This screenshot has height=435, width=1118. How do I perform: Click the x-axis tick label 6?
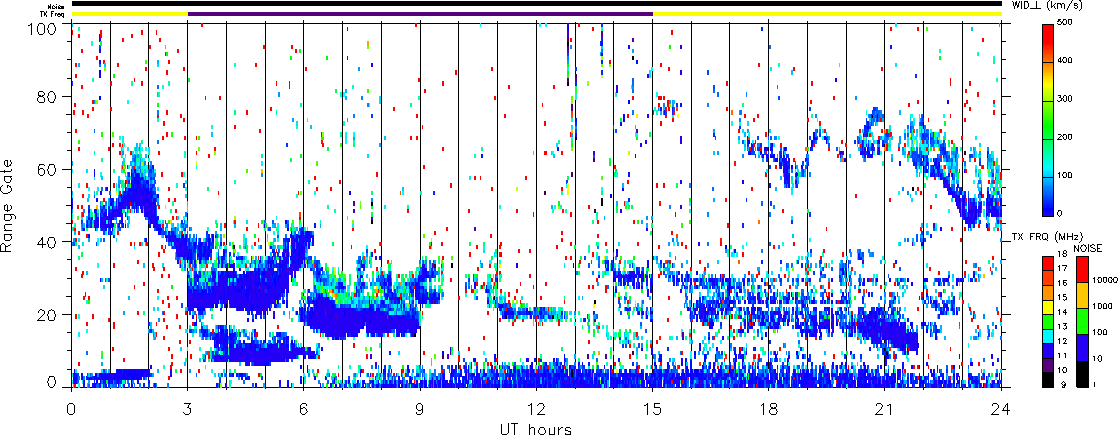pos(304,411)
